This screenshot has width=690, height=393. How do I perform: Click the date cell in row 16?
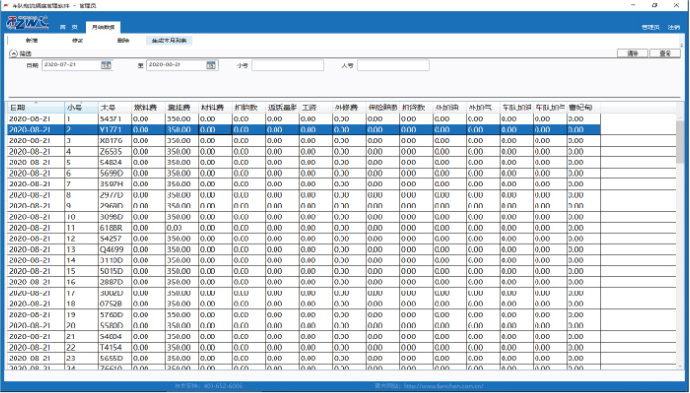tap(36, 282)
